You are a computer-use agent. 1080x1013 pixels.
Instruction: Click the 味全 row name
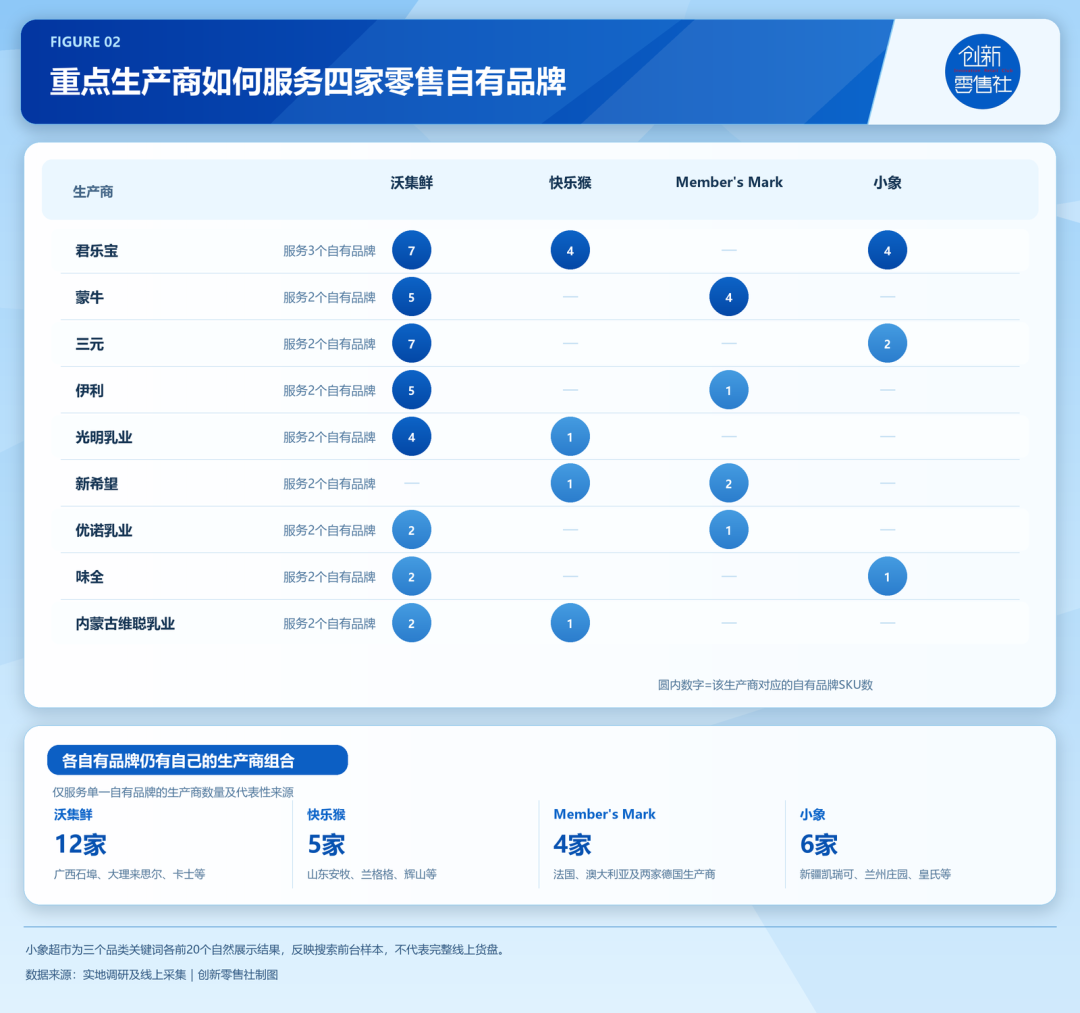90,577
